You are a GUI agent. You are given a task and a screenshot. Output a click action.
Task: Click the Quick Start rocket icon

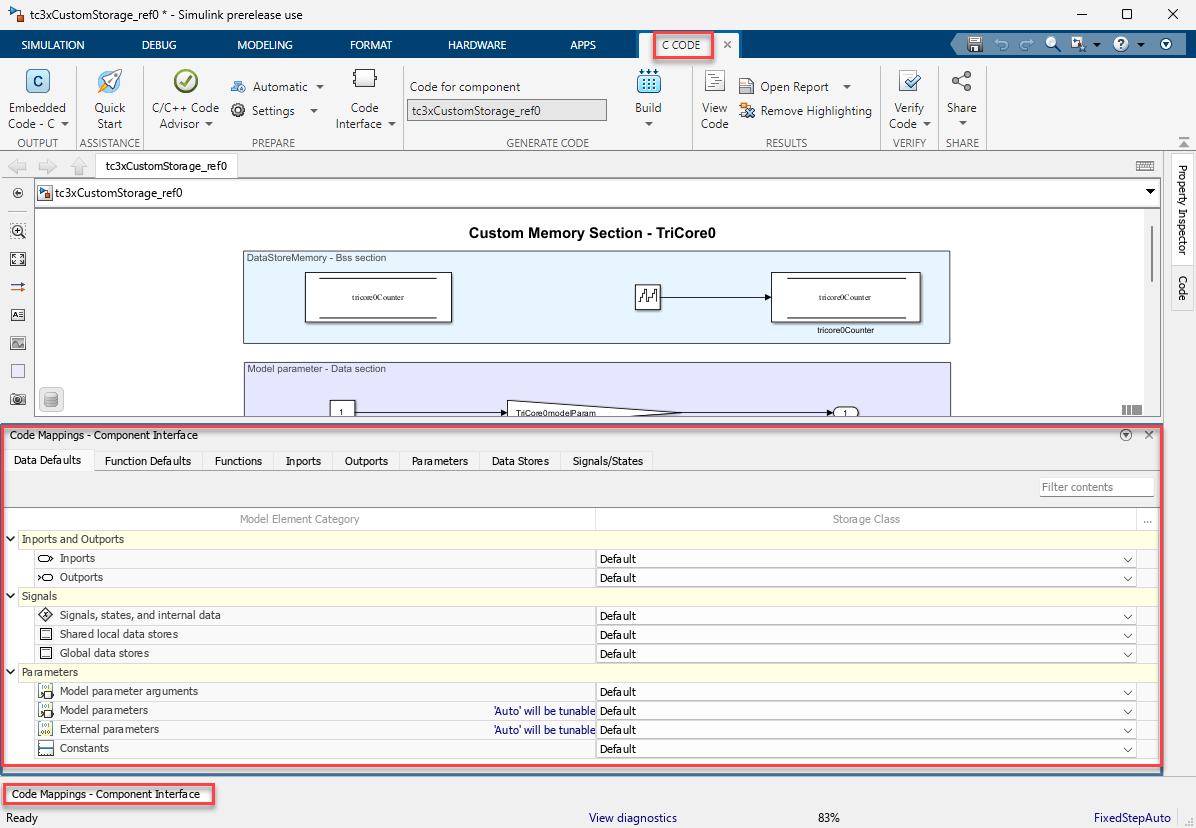coord(109,83)
